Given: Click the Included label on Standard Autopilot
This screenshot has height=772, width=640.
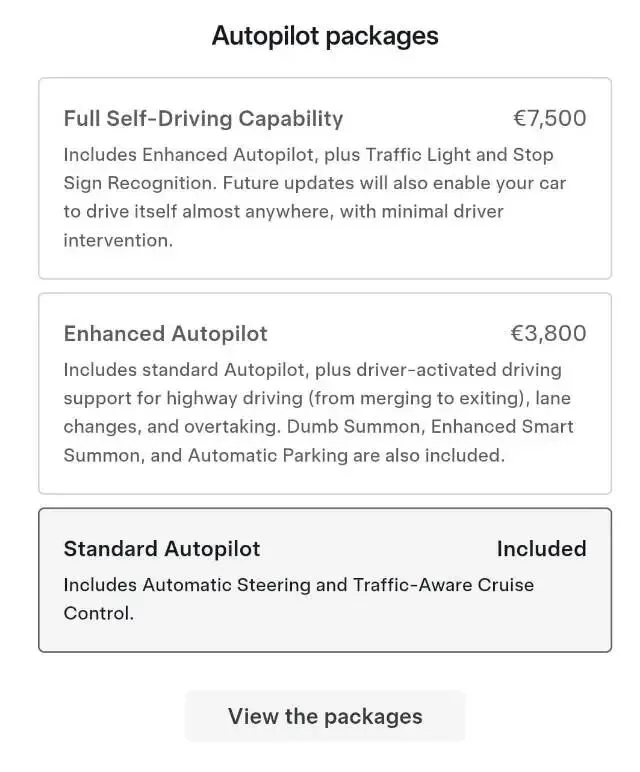Looking at the screenshot, I should 541,549.
